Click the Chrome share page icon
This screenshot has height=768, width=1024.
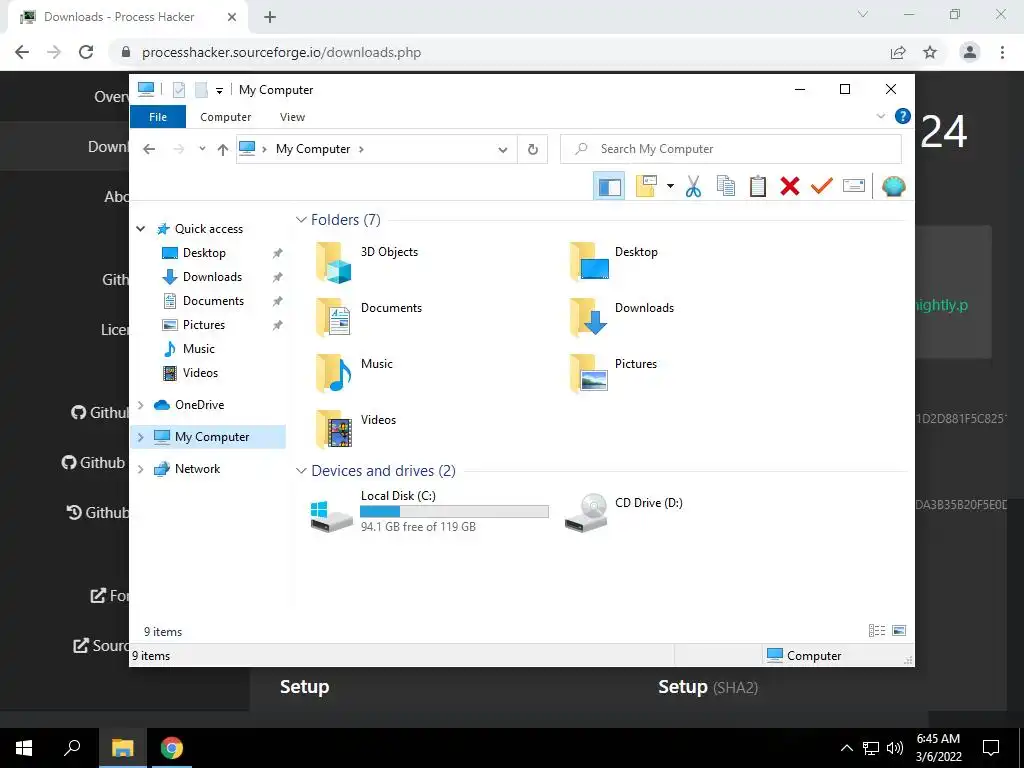(898, 52)
